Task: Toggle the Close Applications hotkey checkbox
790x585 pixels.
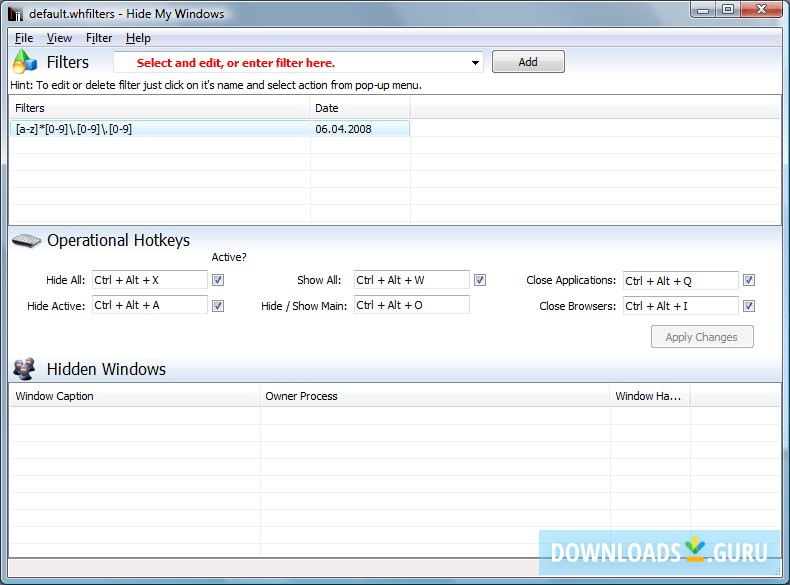Action: pos(749,280)
